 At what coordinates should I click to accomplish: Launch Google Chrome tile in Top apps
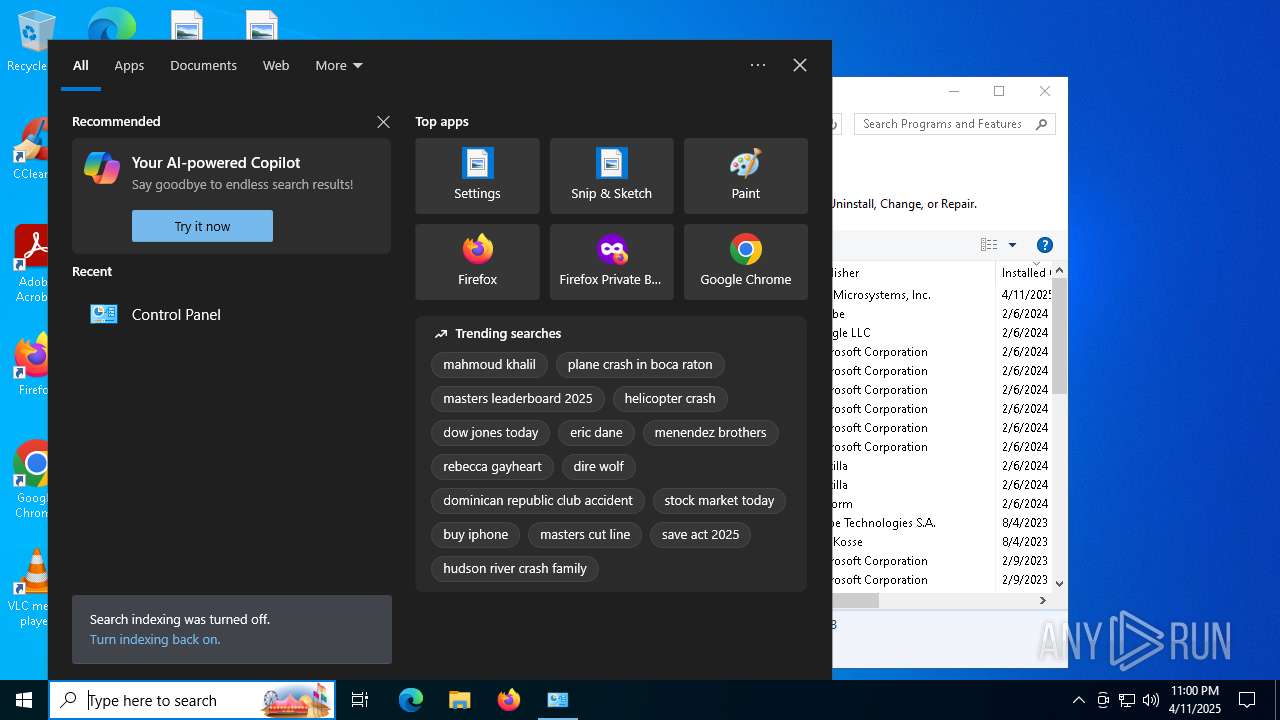click(745, 262)
